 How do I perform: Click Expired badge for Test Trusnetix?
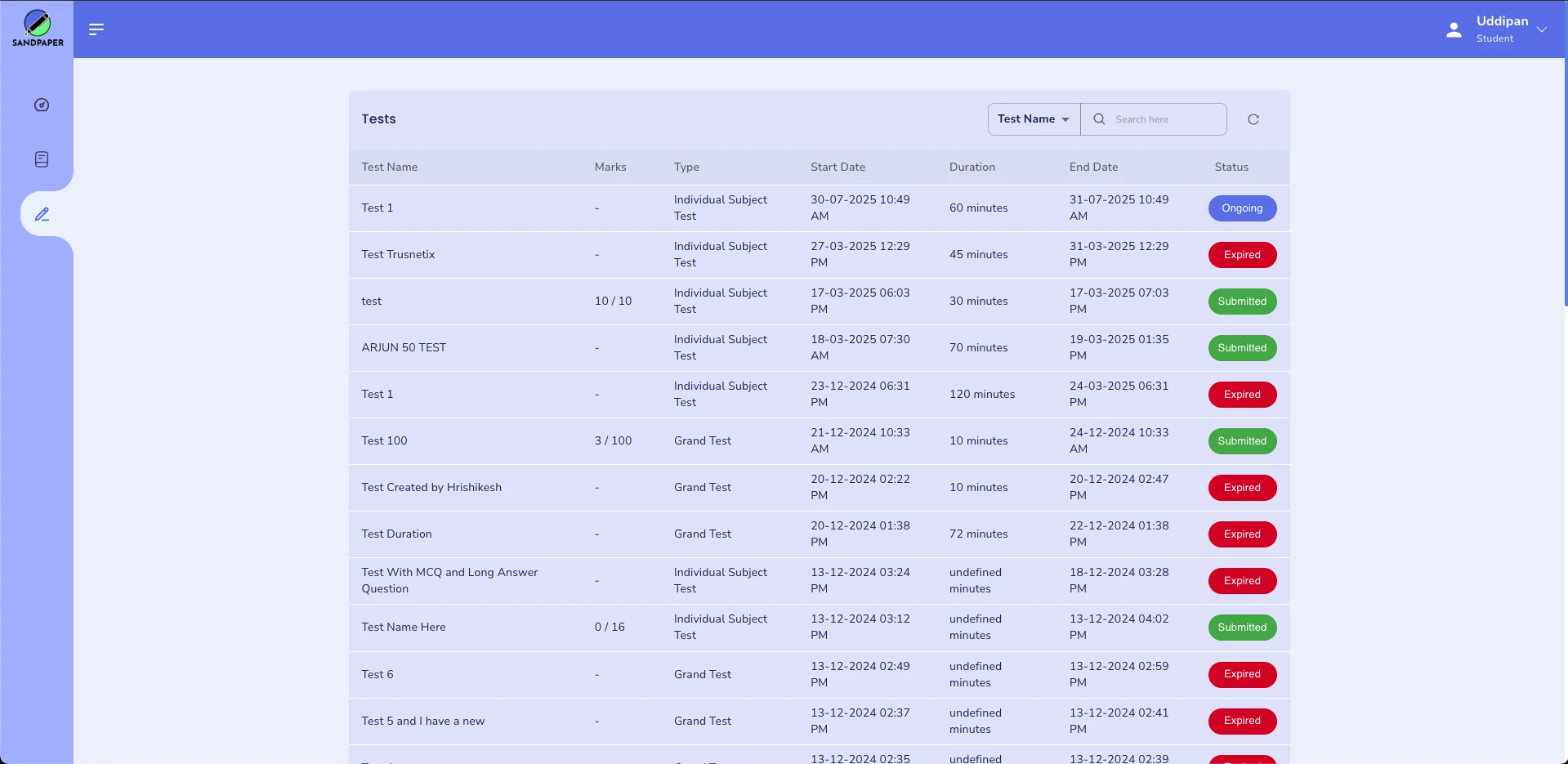[x=1241, y=255]
